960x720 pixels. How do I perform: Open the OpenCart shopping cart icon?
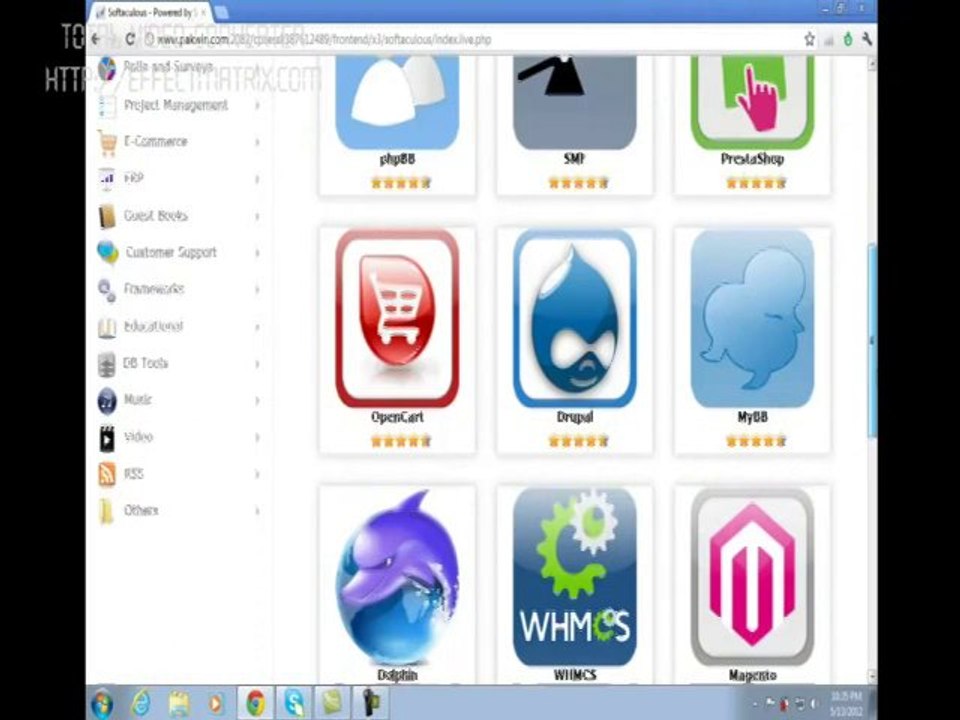coord(397,318)
